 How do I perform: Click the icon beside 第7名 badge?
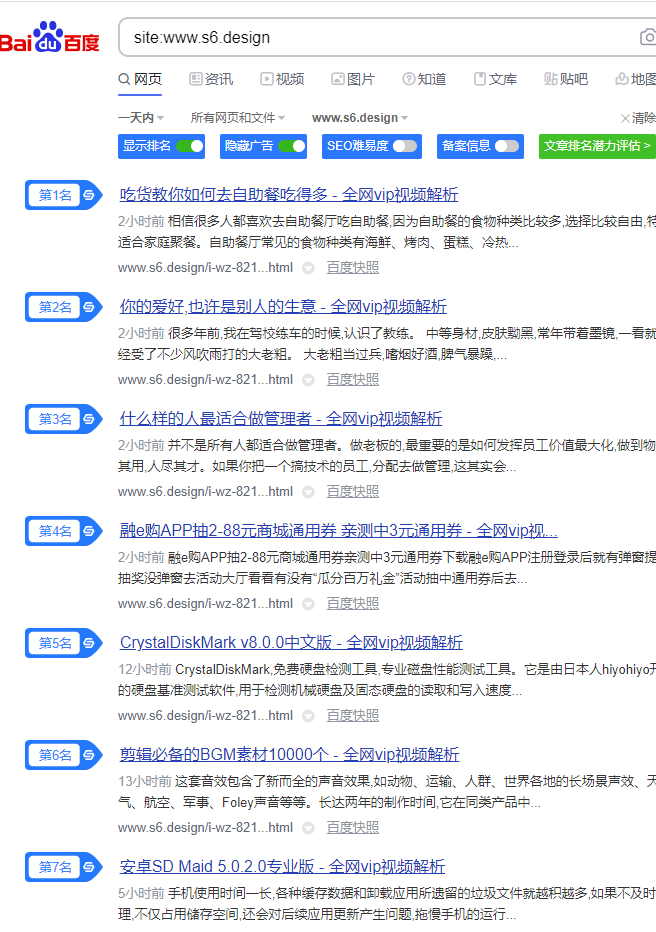89,867
